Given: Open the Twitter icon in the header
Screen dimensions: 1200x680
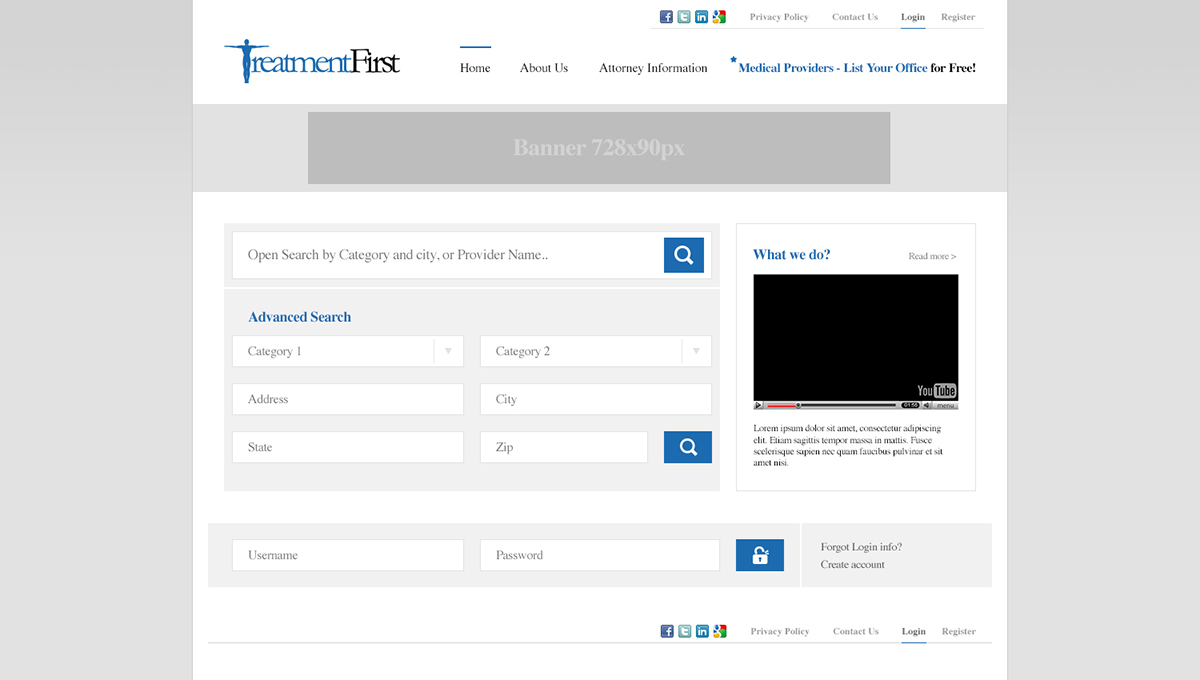Looking at the screenshot, I should pos(684,17).
